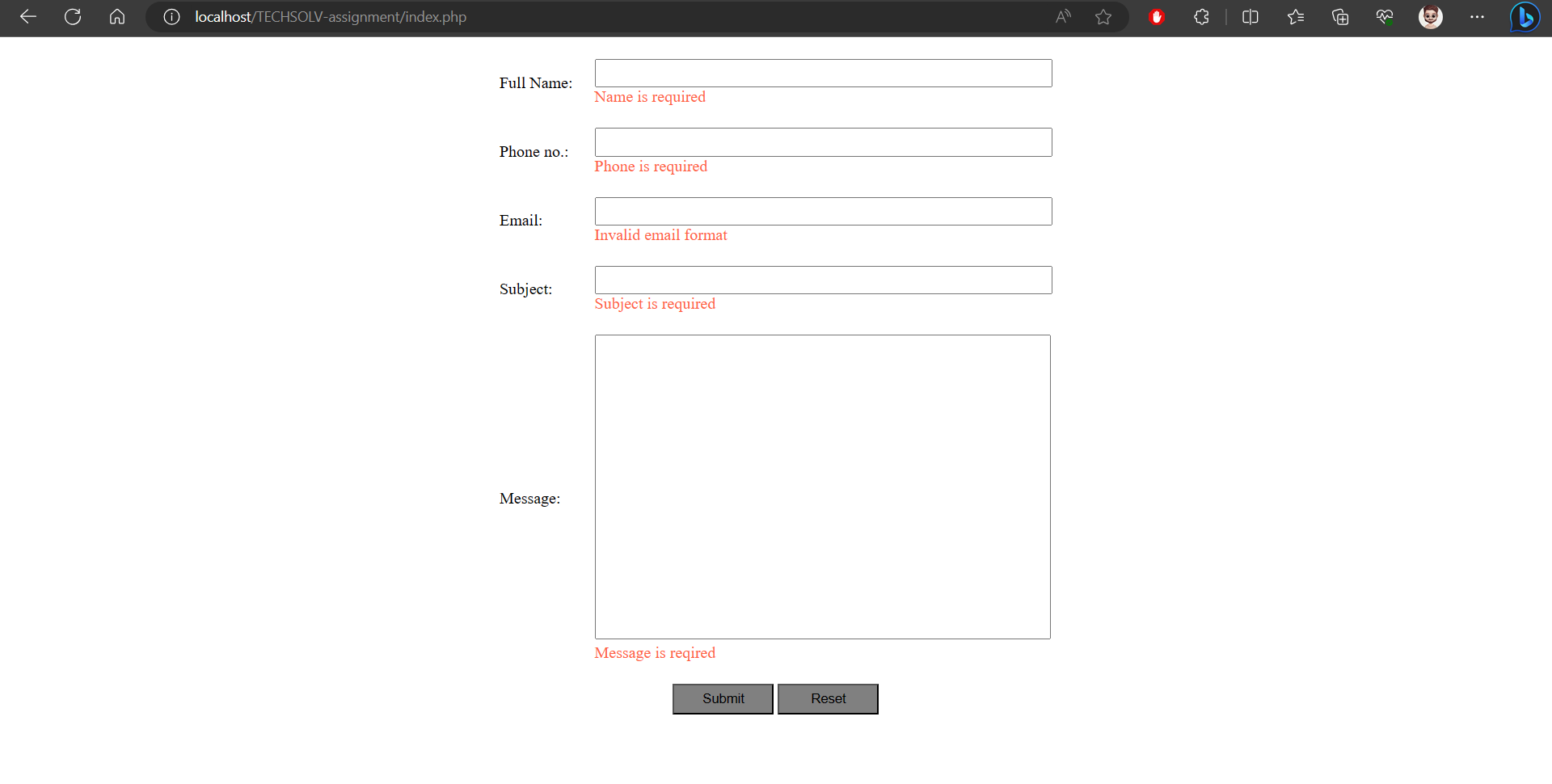Screen dimensions: 1552x784
Task: Click inside the Message text area
Action: (x=822, y=486)
